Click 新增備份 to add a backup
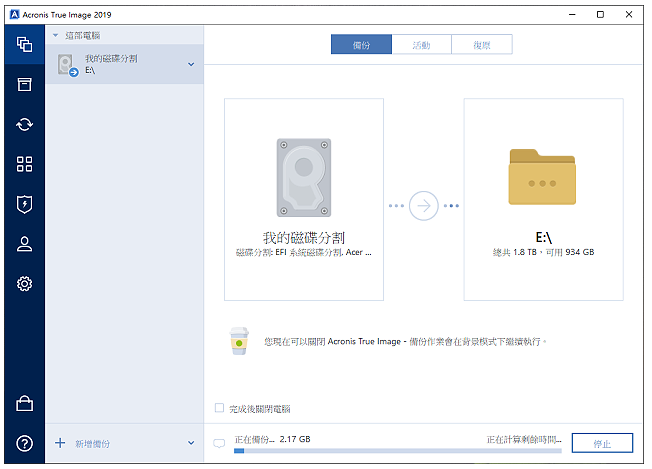Image resolution: width=652 pixels, height=469 pixels. 92,444
